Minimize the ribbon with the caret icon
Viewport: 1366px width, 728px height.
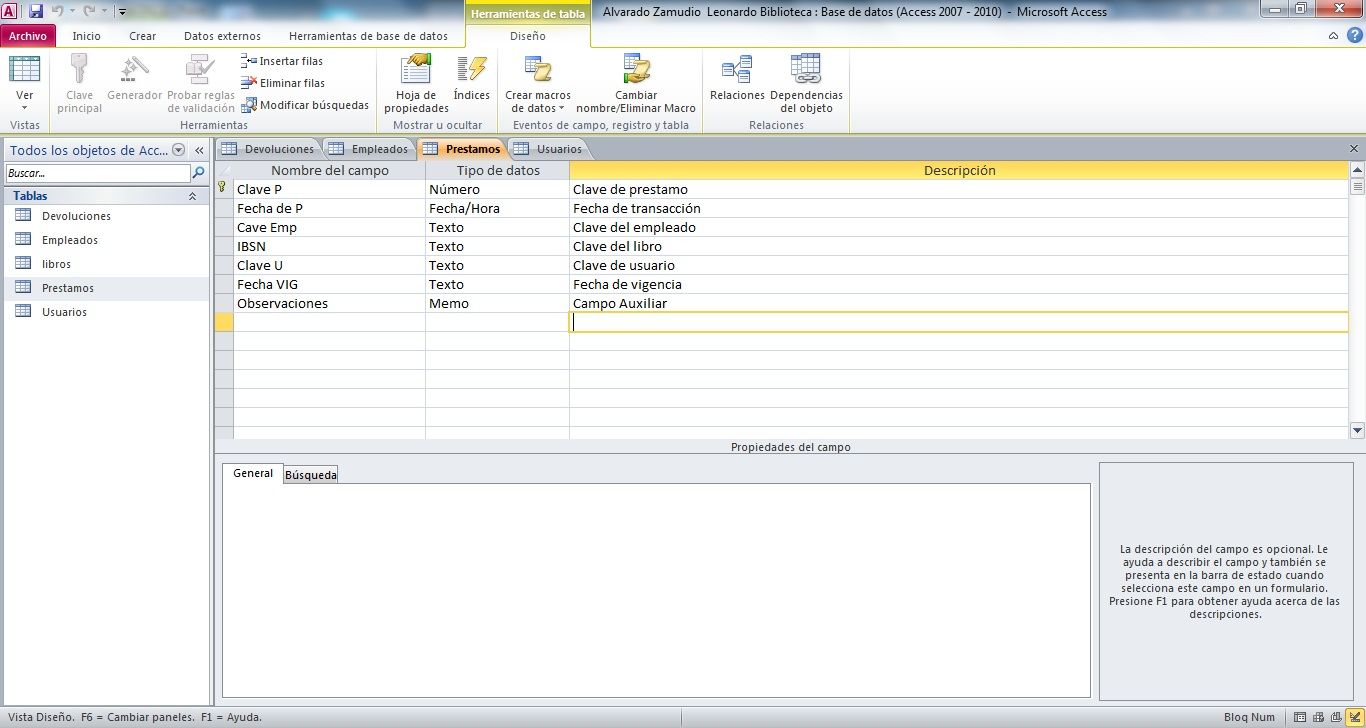coord(1334,35)
